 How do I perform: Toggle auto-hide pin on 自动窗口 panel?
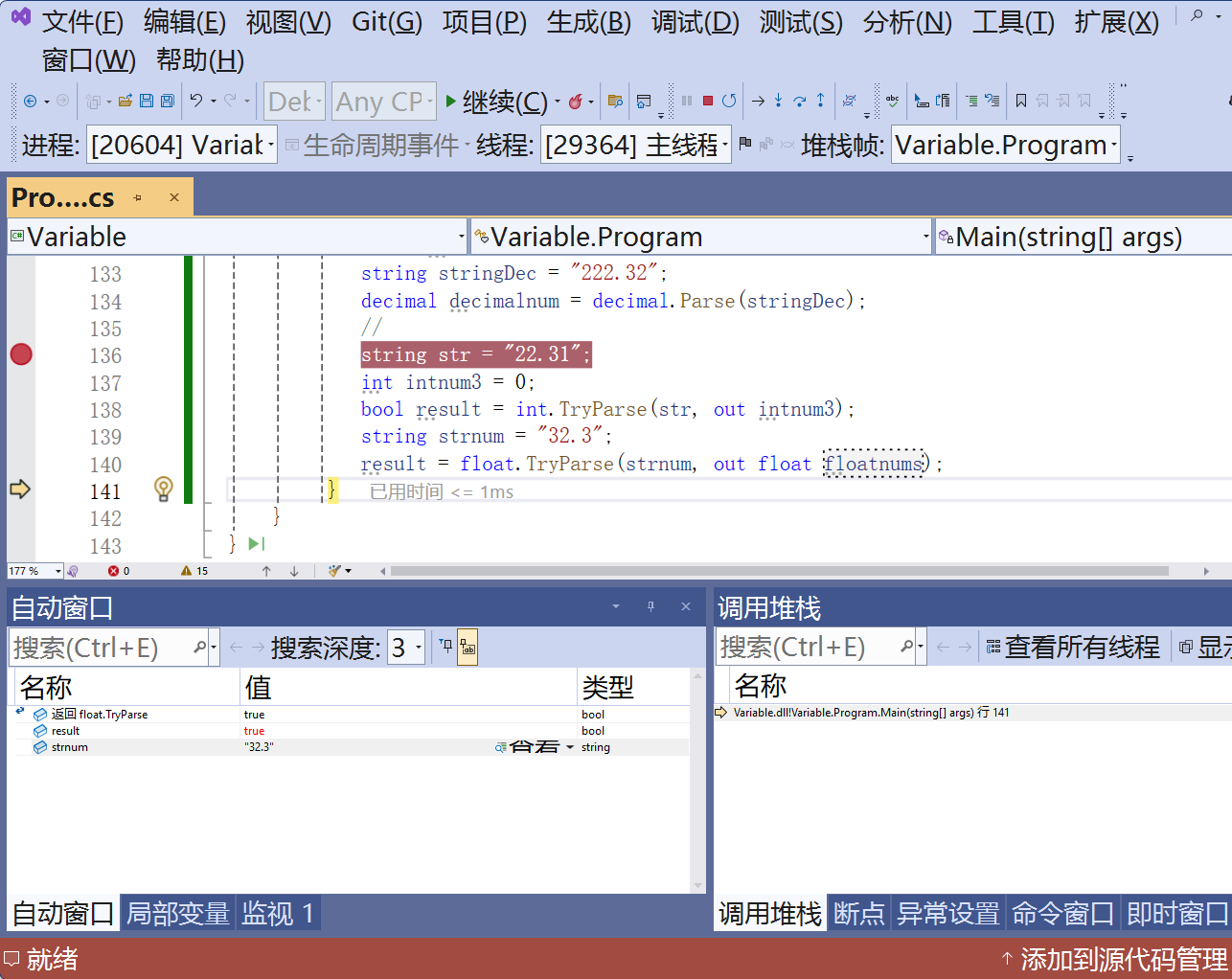[651, 605]
